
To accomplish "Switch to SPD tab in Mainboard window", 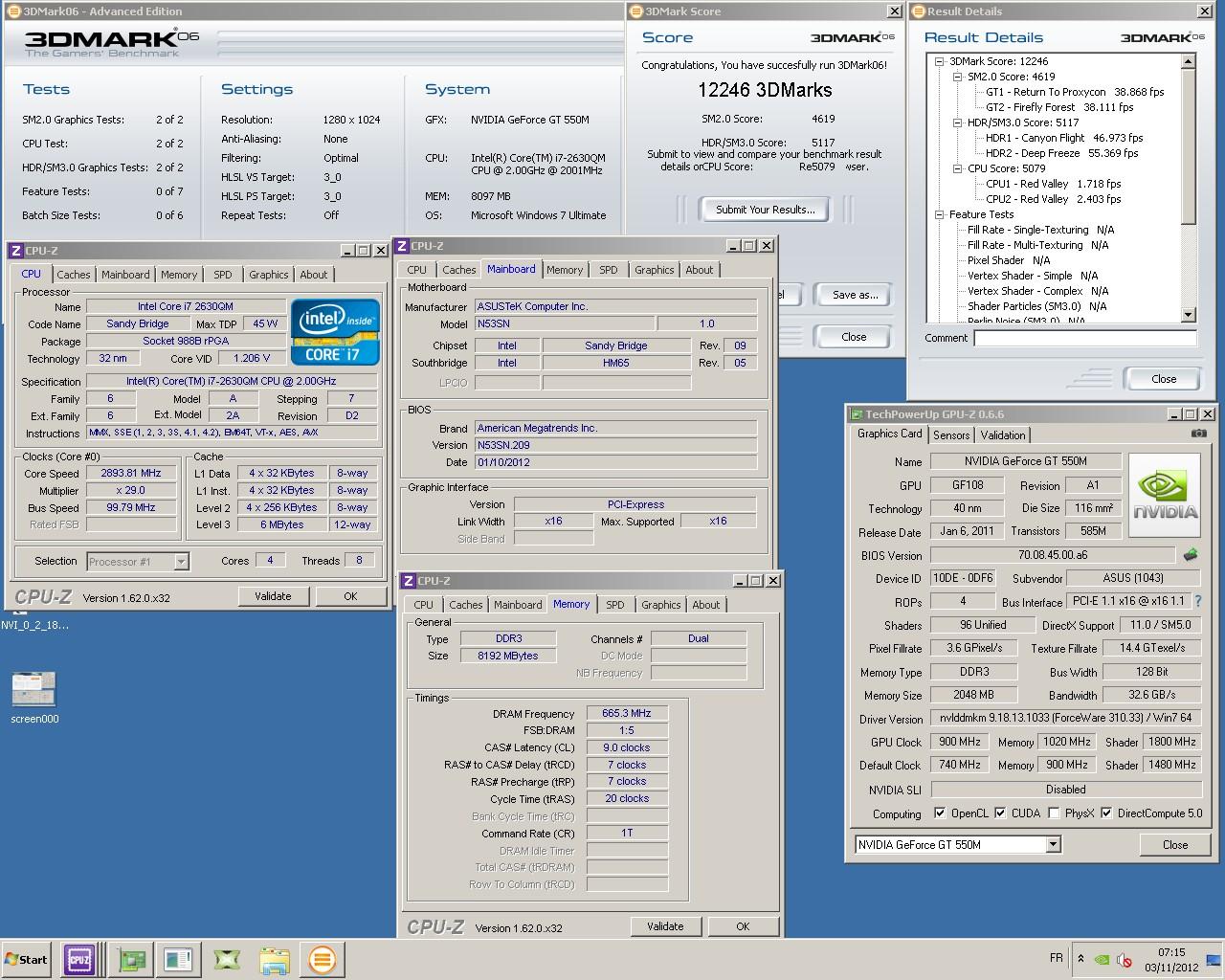I will point(609,270).
